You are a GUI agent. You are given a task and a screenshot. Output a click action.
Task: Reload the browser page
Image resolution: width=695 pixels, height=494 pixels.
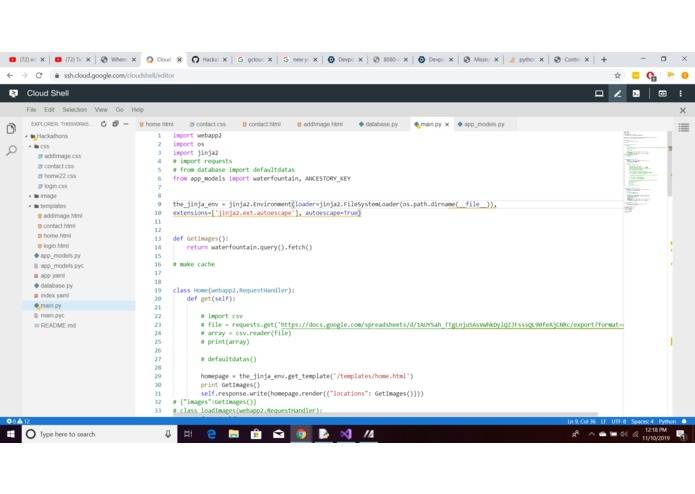tap(39, 76)
